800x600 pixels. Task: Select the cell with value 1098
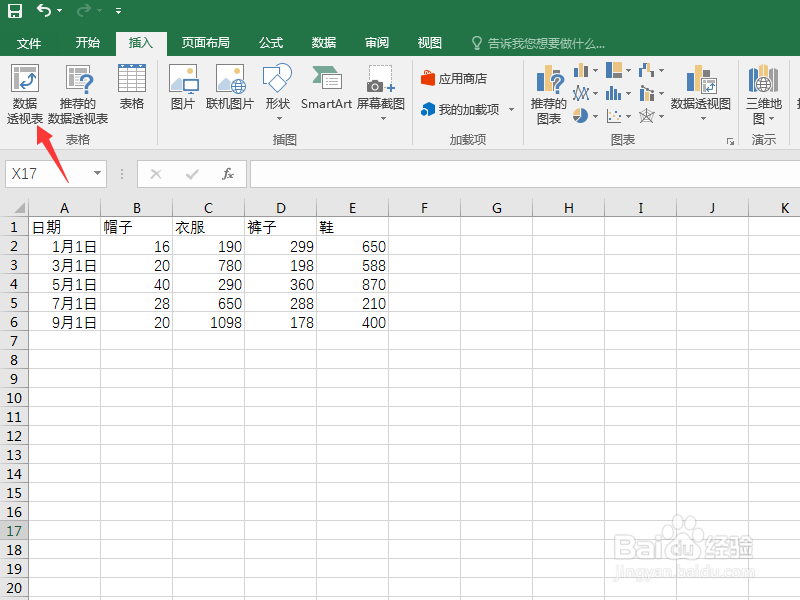pyautogui.click(x=208, y=322)
